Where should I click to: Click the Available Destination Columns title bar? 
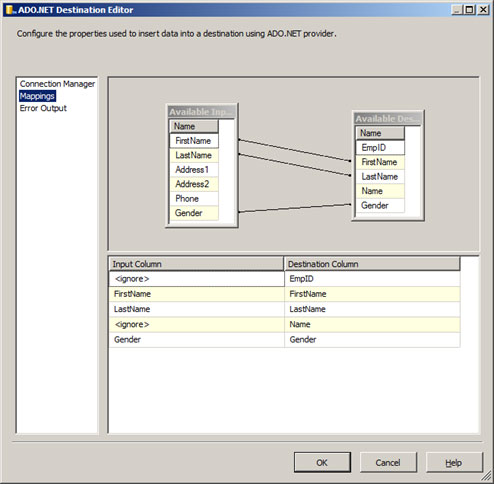[388, 118]
